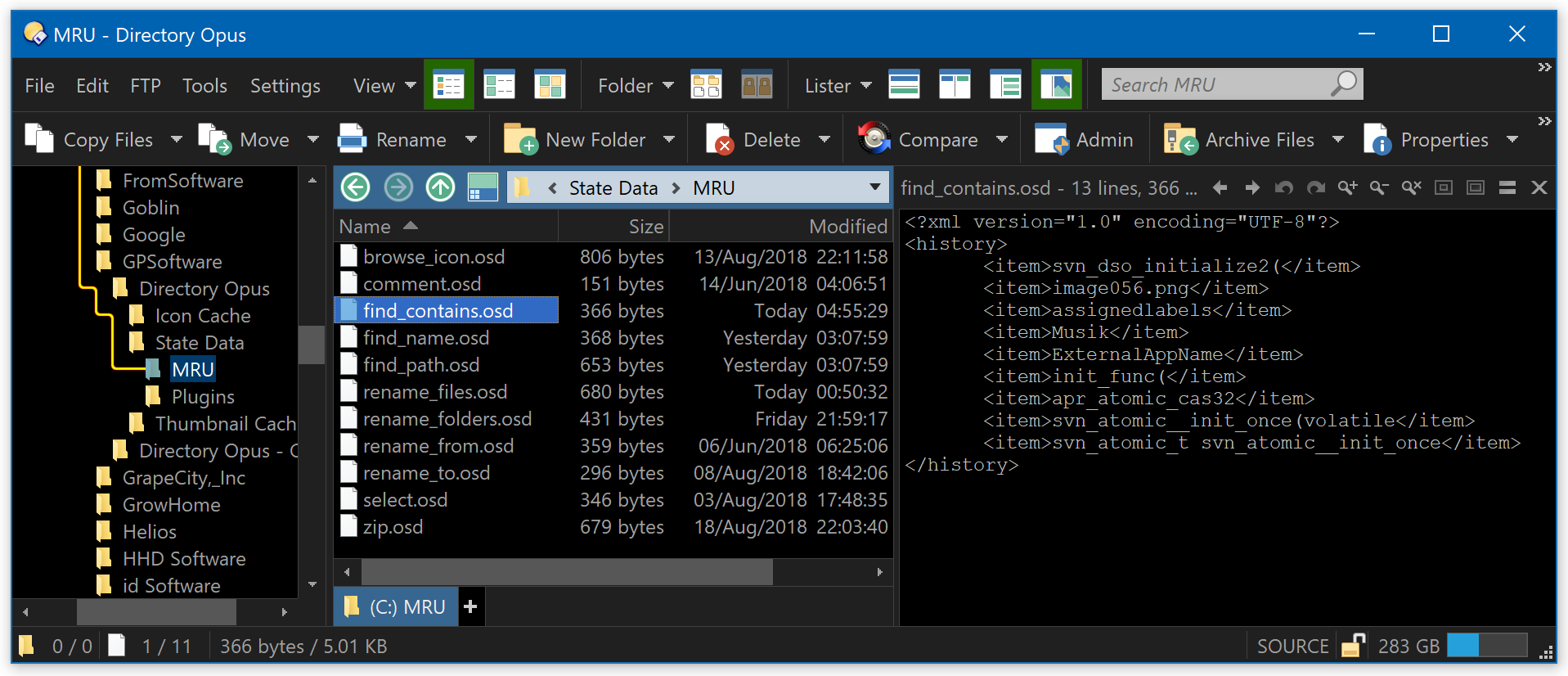This screenshot has height=676, width=1568.
Task: Toggle folder tree panel icon
Action: 1005,85
